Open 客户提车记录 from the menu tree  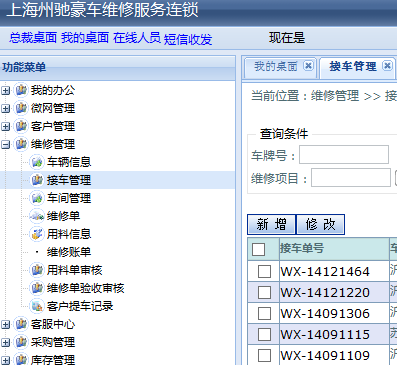(x=80, y=306)
